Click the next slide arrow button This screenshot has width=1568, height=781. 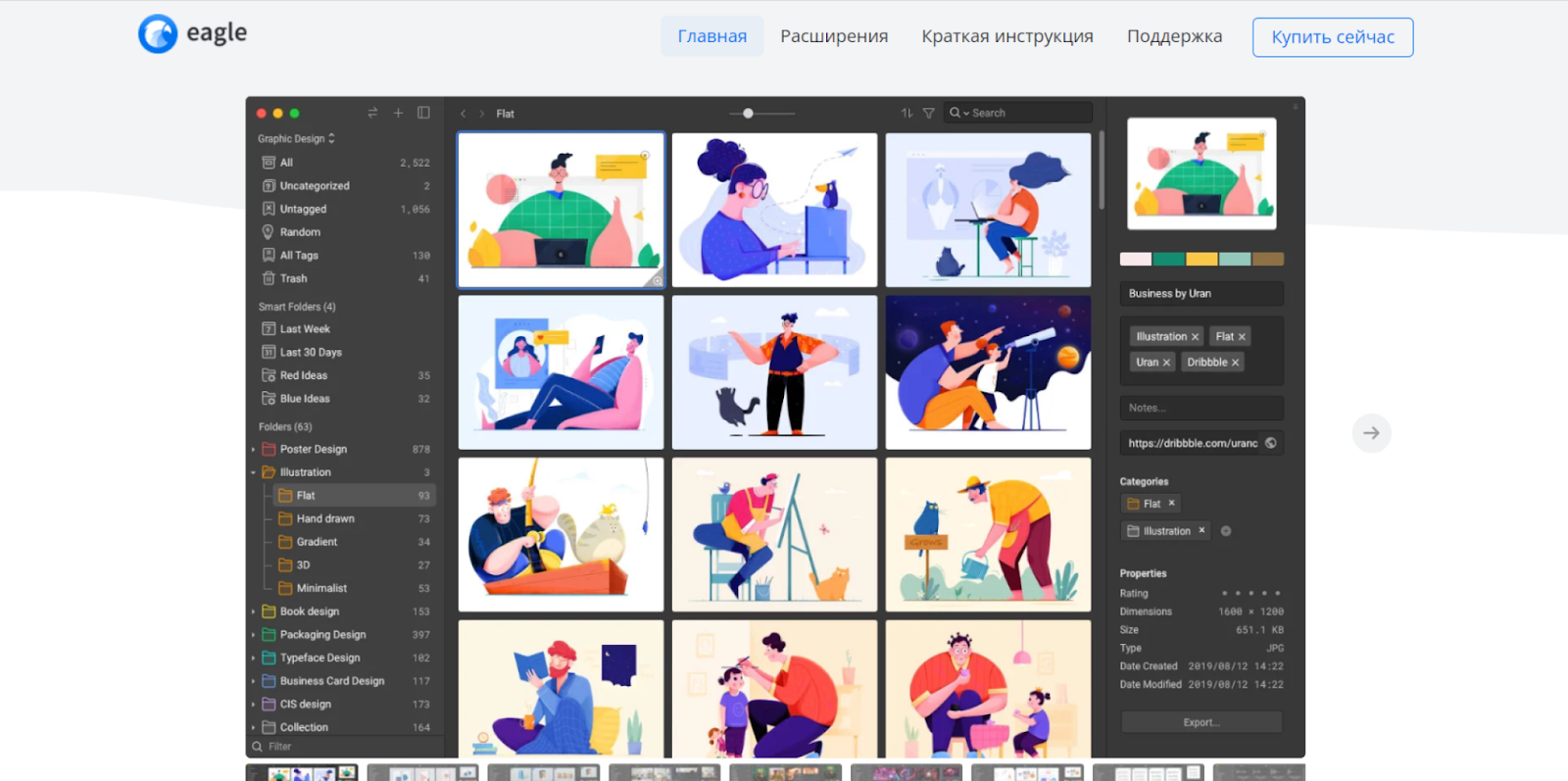[x=1372, y=433]
